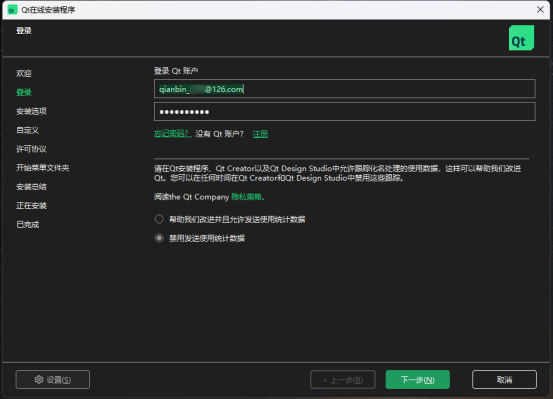This screenshot has width=553, height=399.
Task: Click the 取消 cancel button
Action: click(x=504, y=380)
